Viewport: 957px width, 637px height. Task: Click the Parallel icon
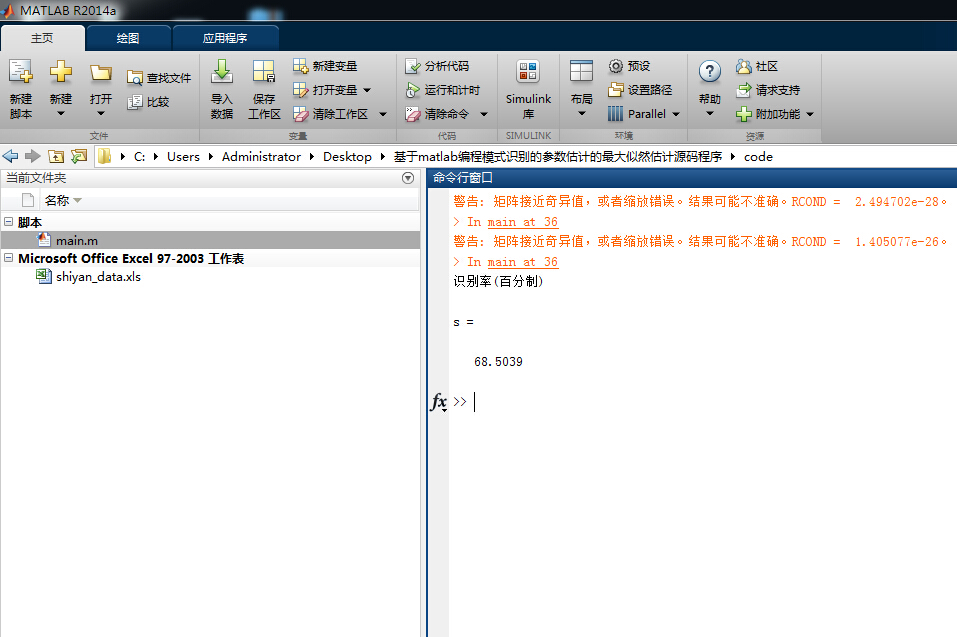tap(616, 114)
